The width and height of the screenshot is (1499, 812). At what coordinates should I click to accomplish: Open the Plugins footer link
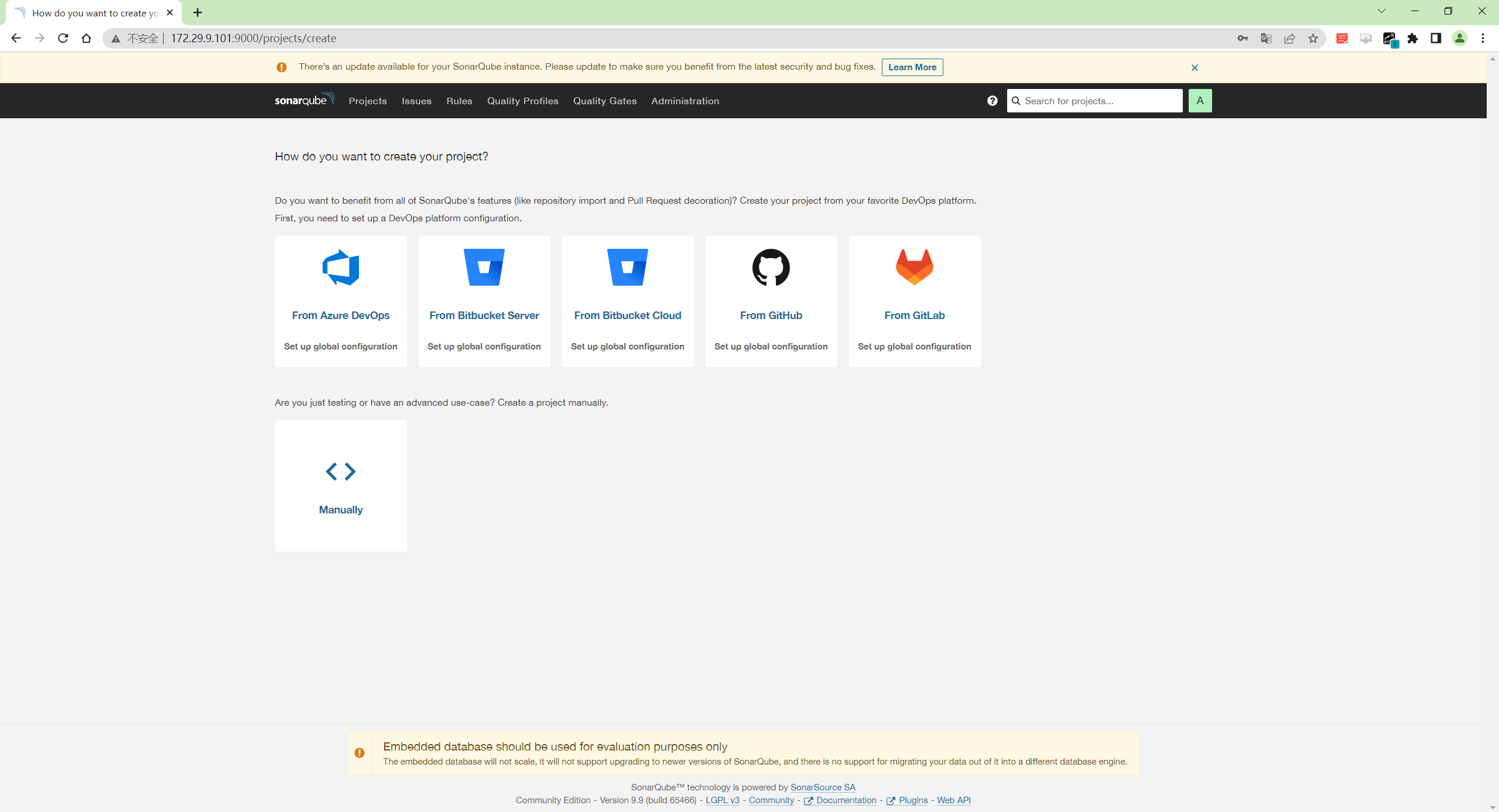tap(907, 800)
